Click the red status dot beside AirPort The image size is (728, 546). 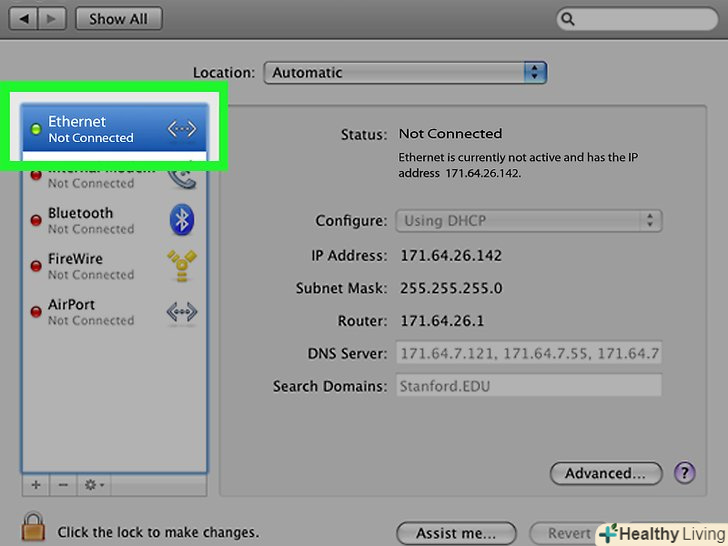36,312
